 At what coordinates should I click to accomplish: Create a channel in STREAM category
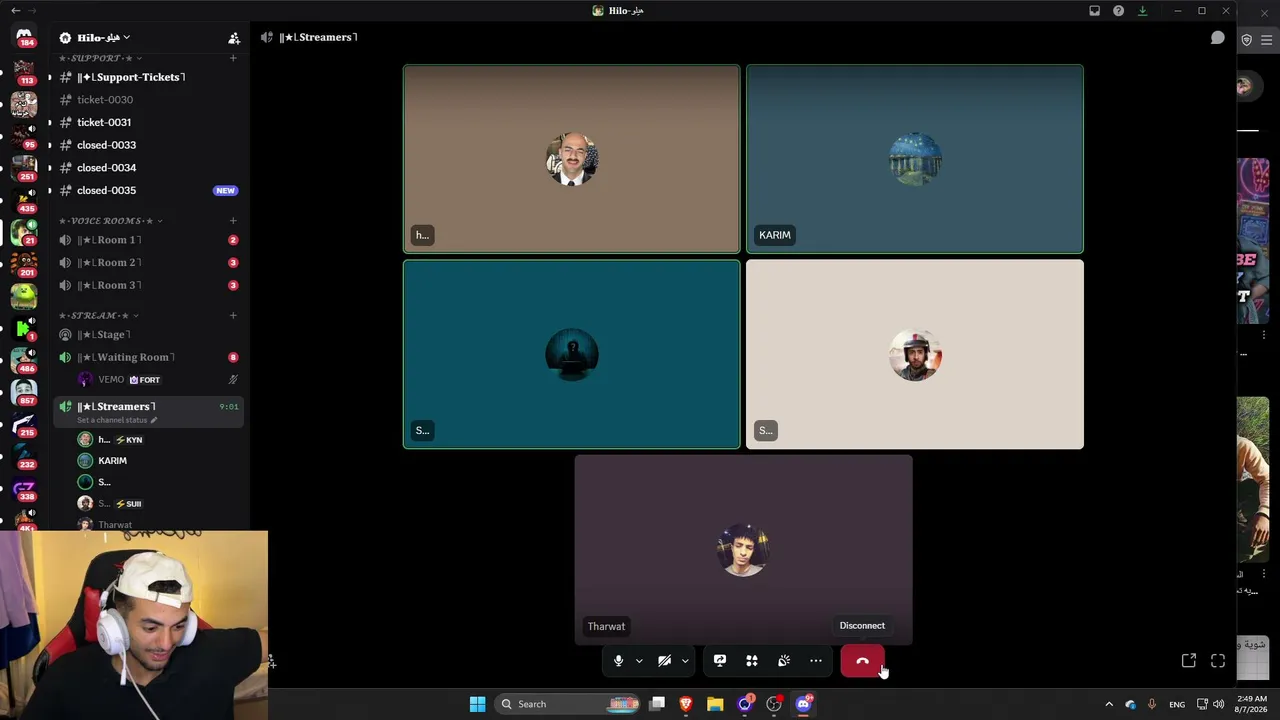[x=233, y=316]
